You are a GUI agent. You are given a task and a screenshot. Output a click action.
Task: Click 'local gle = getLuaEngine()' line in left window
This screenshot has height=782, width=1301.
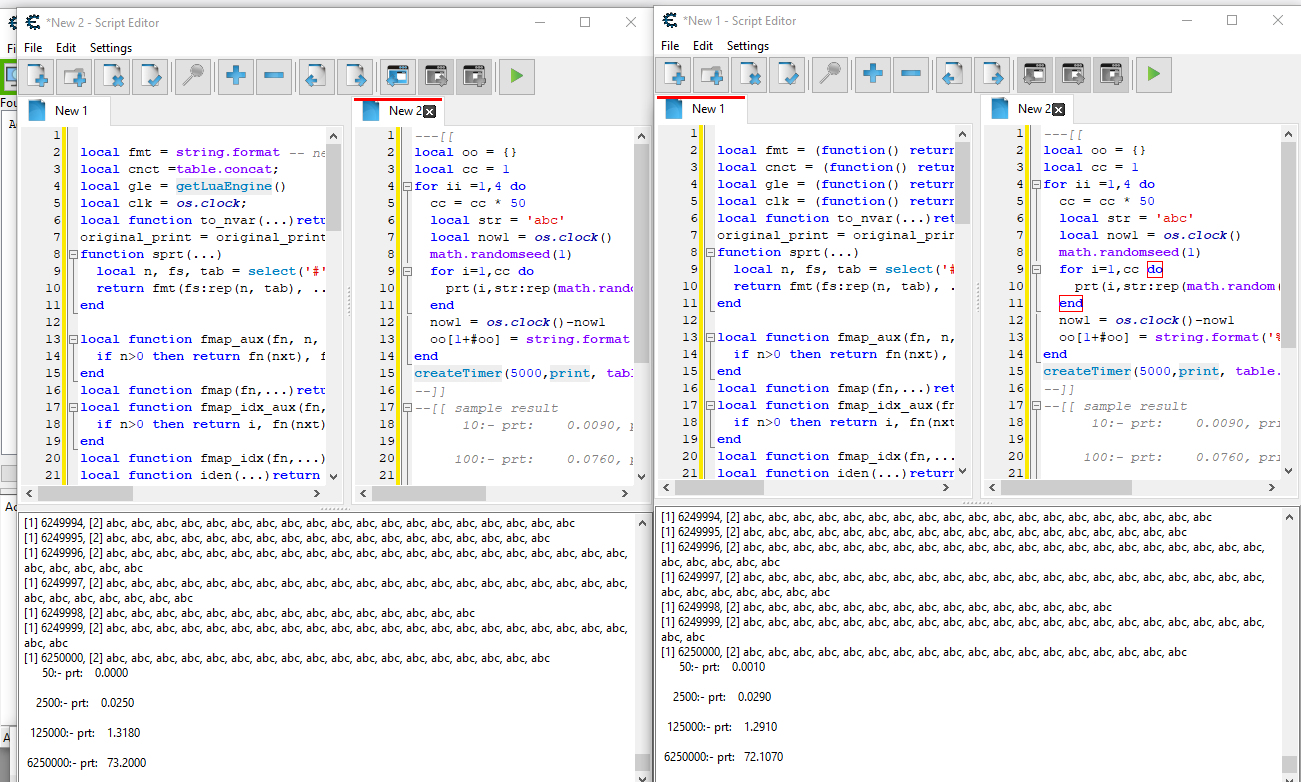coord(183,186)
